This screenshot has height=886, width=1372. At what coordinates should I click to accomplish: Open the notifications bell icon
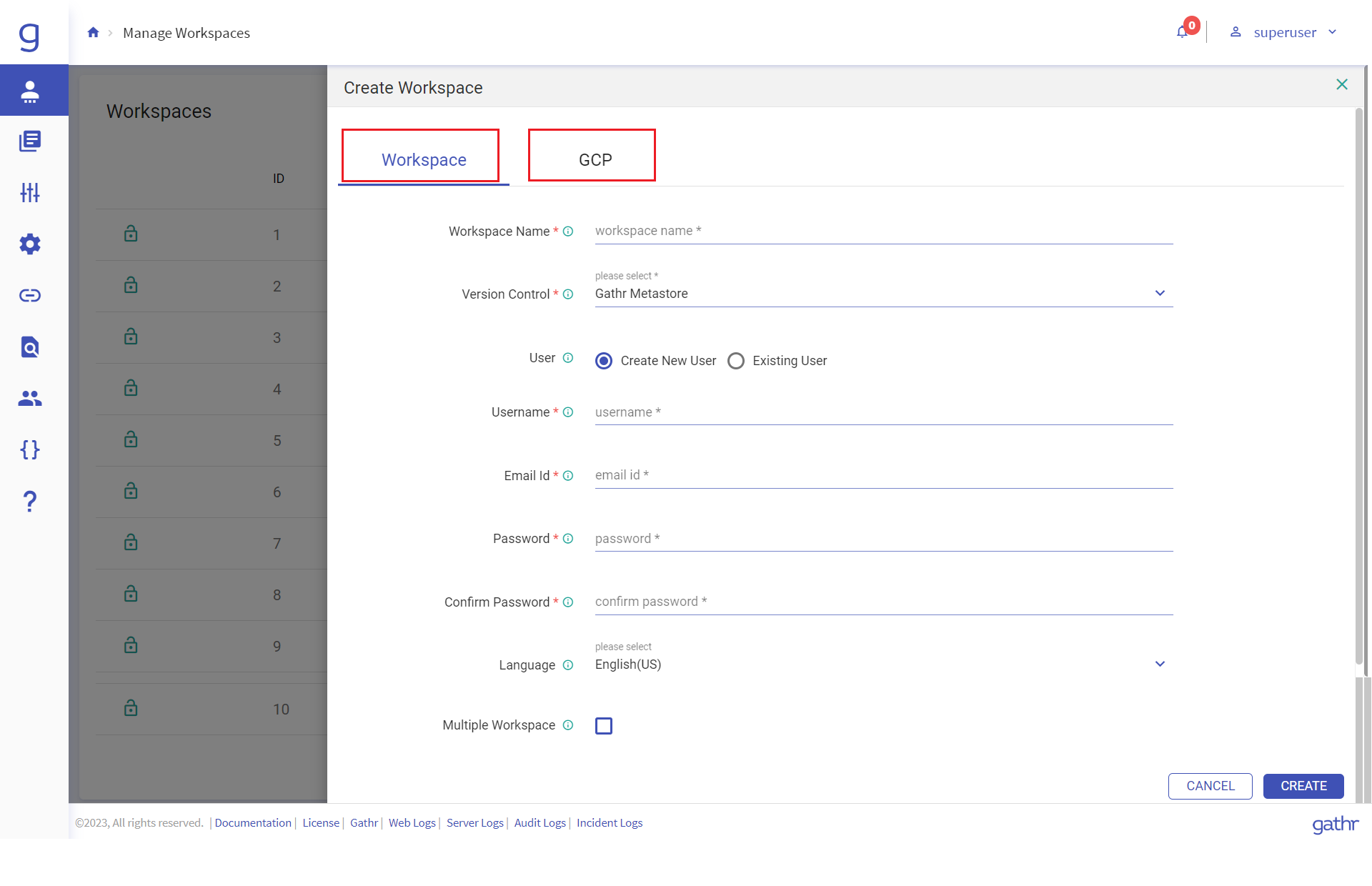coord(1183,32)
